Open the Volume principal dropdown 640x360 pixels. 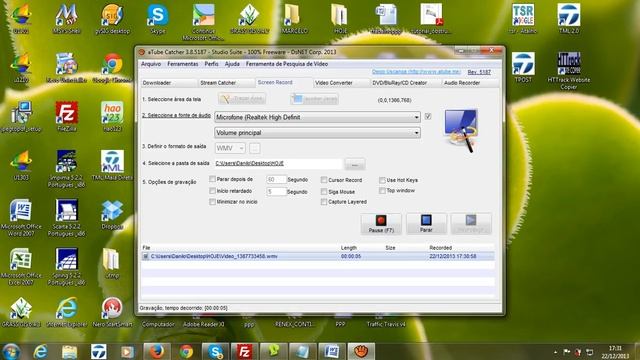coord(317,133)
